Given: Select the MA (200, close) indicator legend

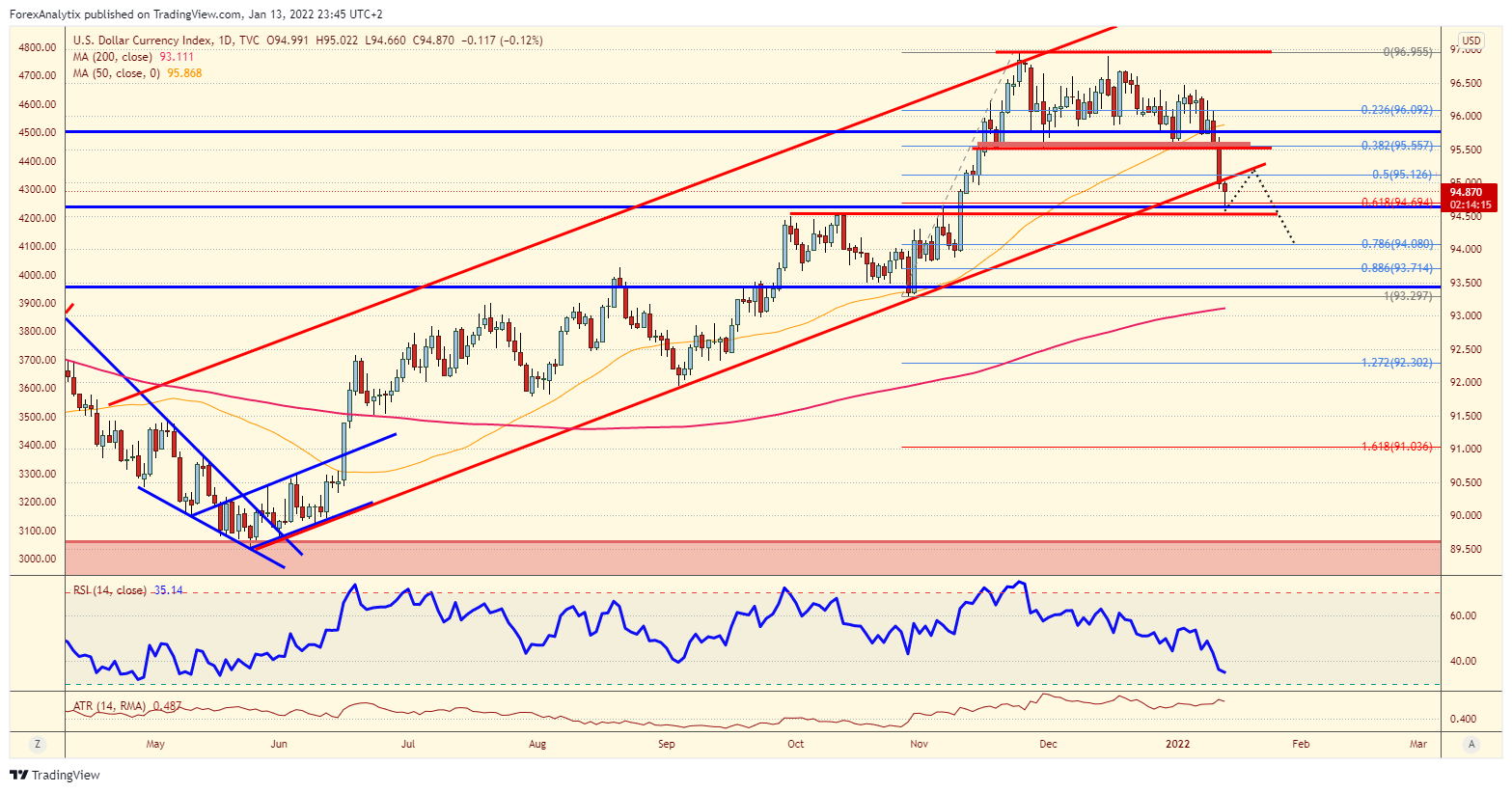Looking at the screenshot, I should (114, 57).
